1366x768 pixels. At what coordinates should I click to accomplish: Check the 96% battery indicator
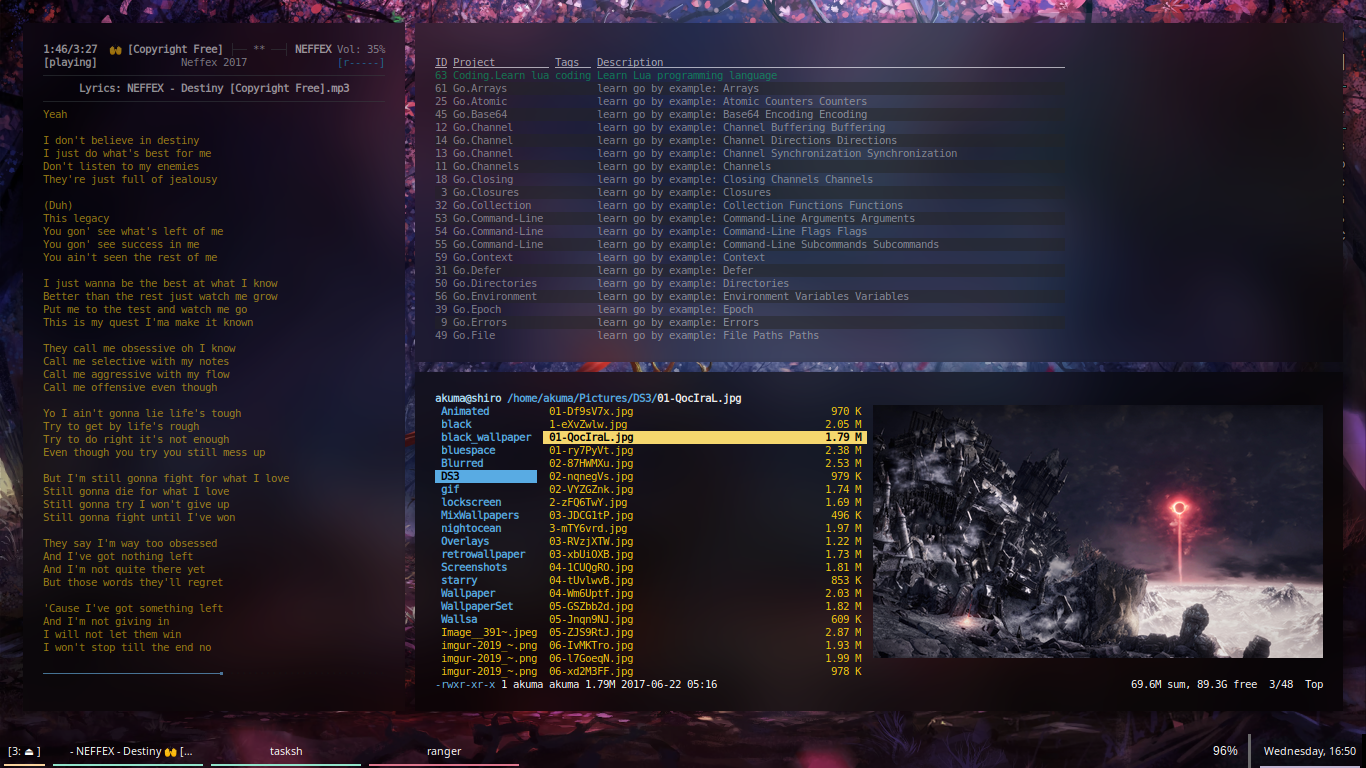tap(1225, 751)
